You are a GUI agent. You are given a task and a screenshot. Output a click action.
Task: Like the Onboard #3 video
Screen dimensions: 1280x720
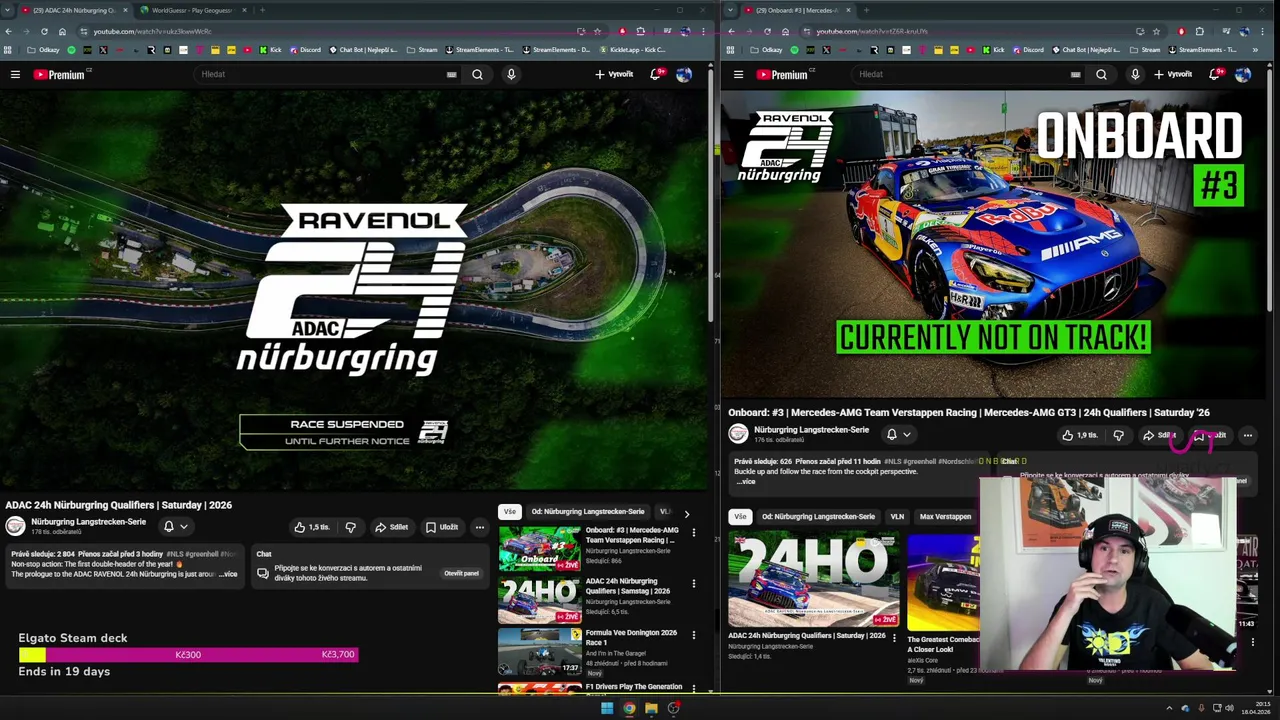coord(1080,435)
